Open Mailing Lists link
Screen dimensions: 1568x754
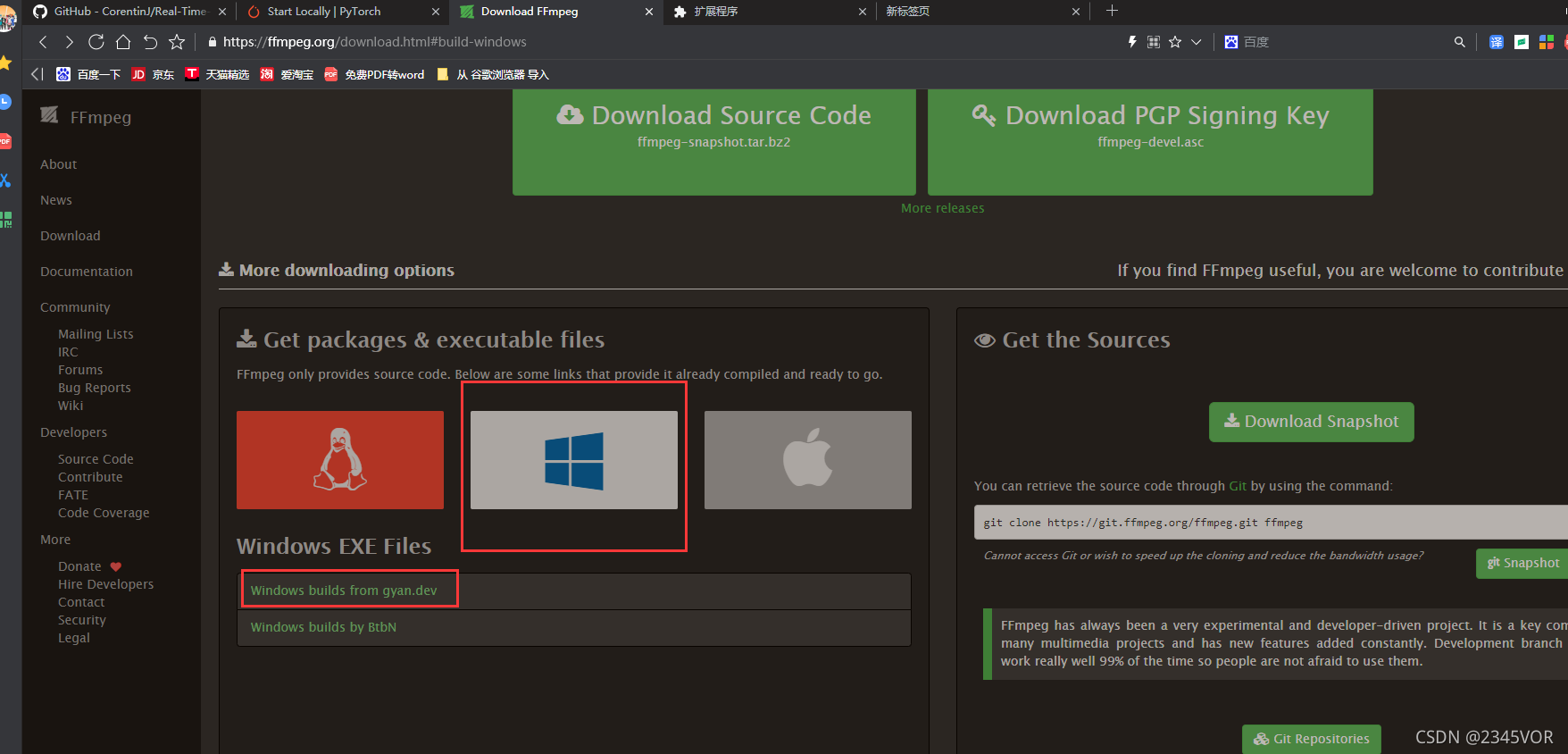(x=96, y=334)
